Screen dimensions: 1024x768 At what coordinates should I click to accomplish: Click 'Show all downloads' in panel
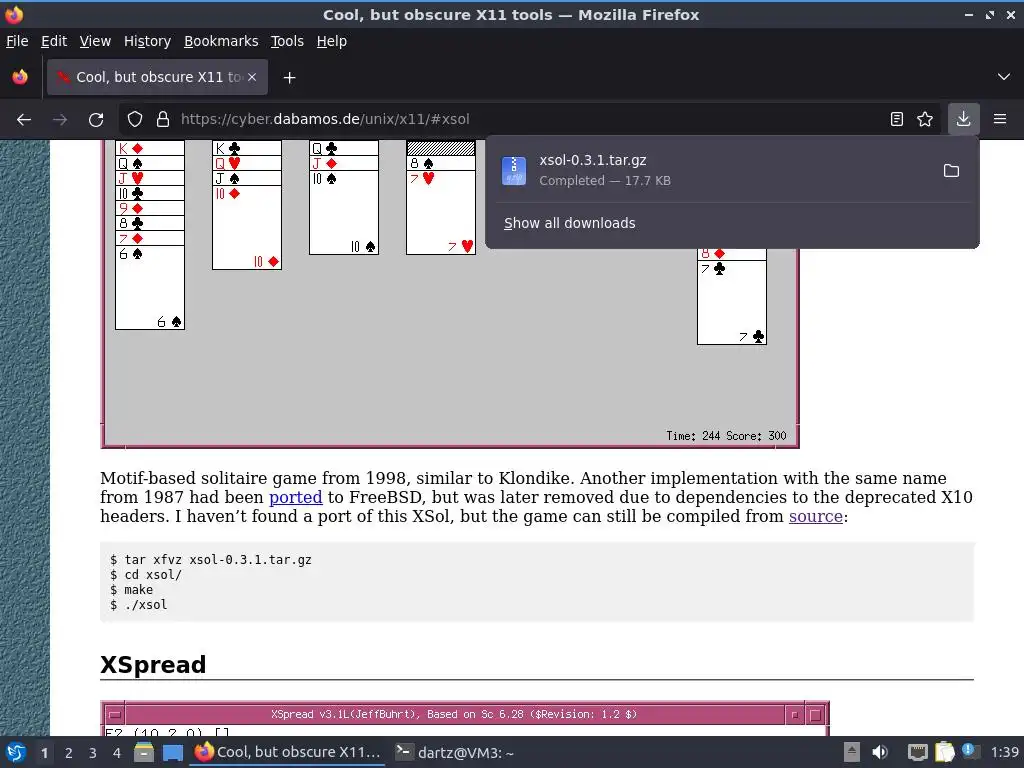[x=569, y=223]
